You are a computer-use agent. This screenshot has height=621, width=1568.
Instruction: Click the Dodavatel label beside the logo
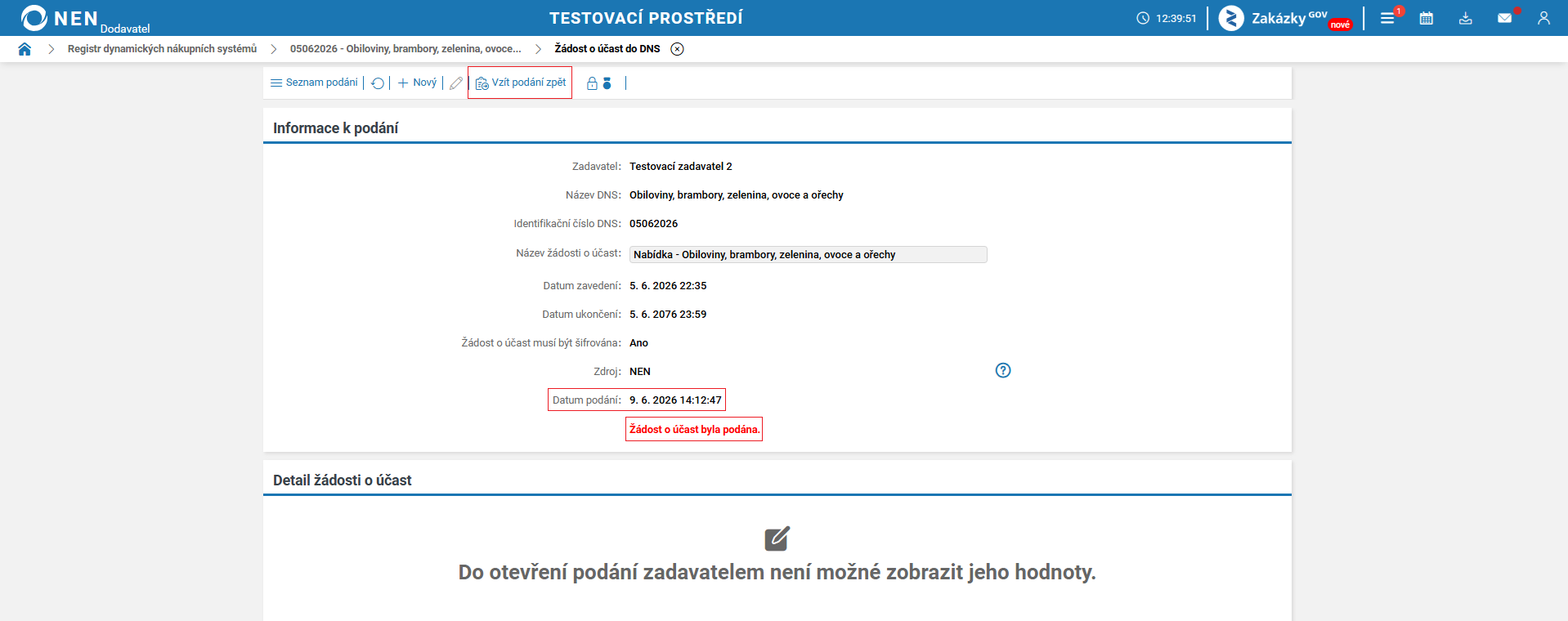tap(125, 29)
